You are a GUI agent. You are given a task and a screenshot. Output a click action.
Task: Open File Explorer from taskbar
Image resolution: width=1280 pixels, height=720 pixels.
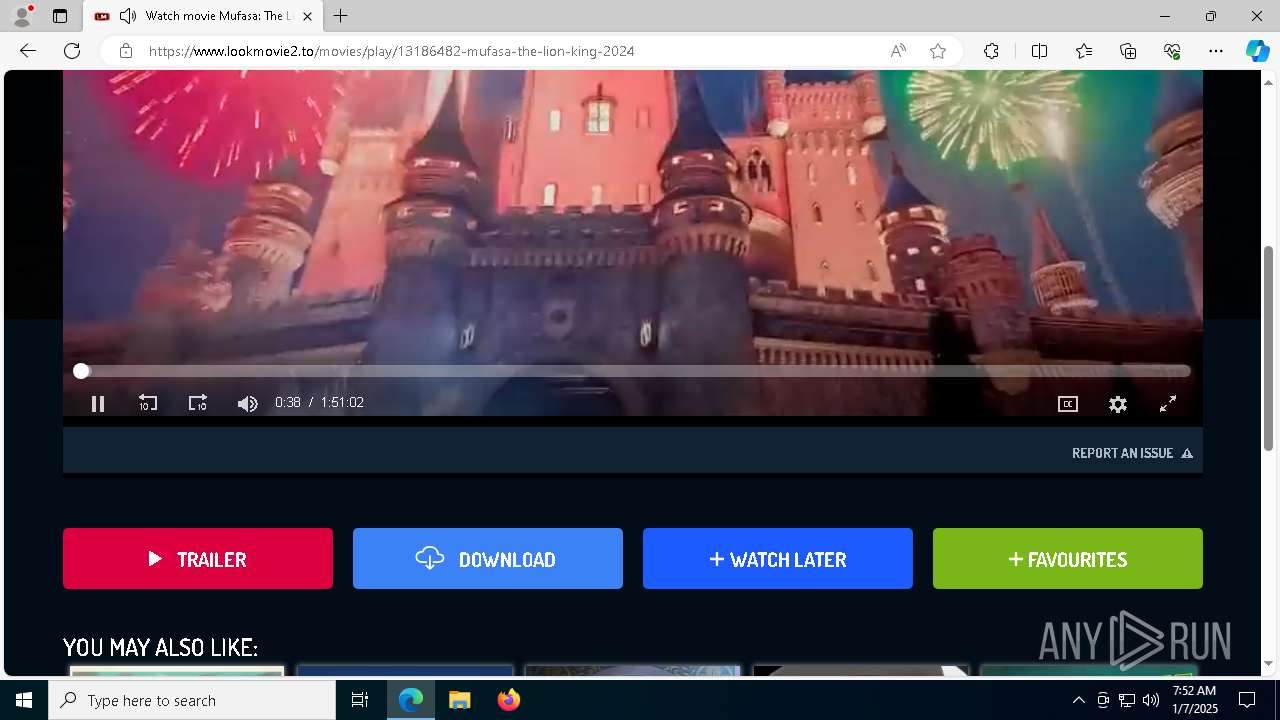[459, 700]
